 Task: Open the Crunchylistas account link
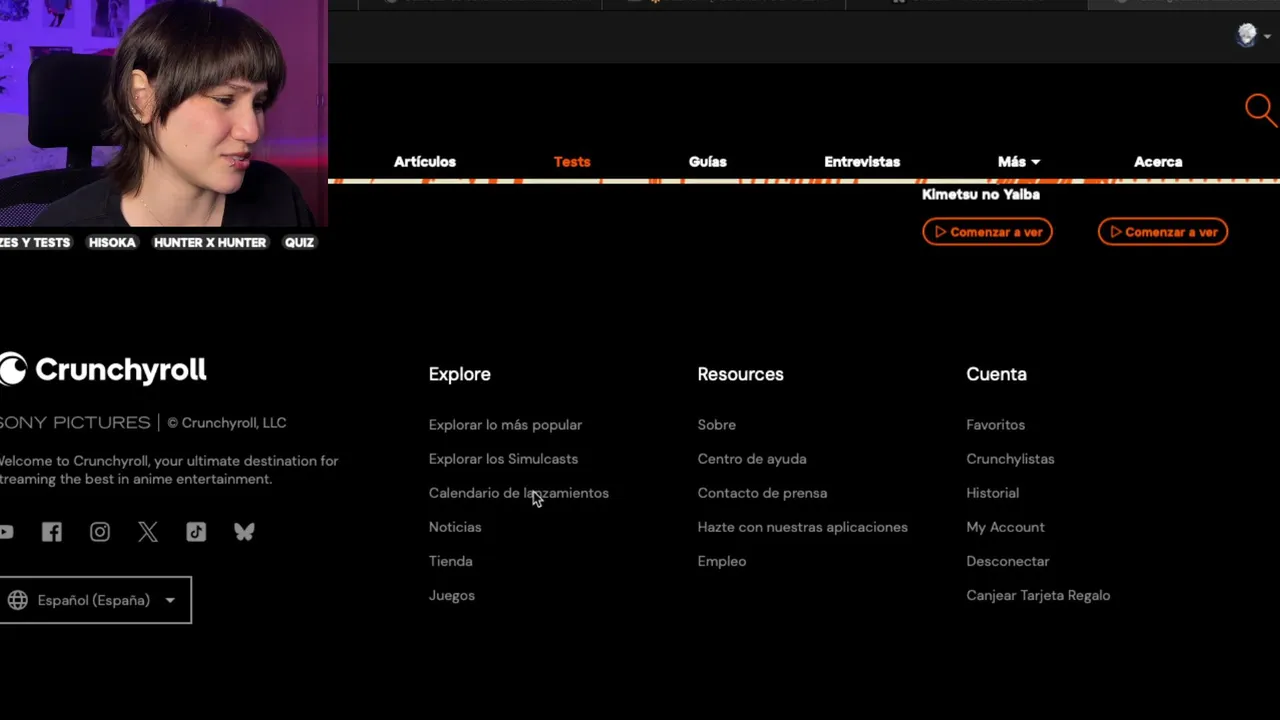[1010, 459]
